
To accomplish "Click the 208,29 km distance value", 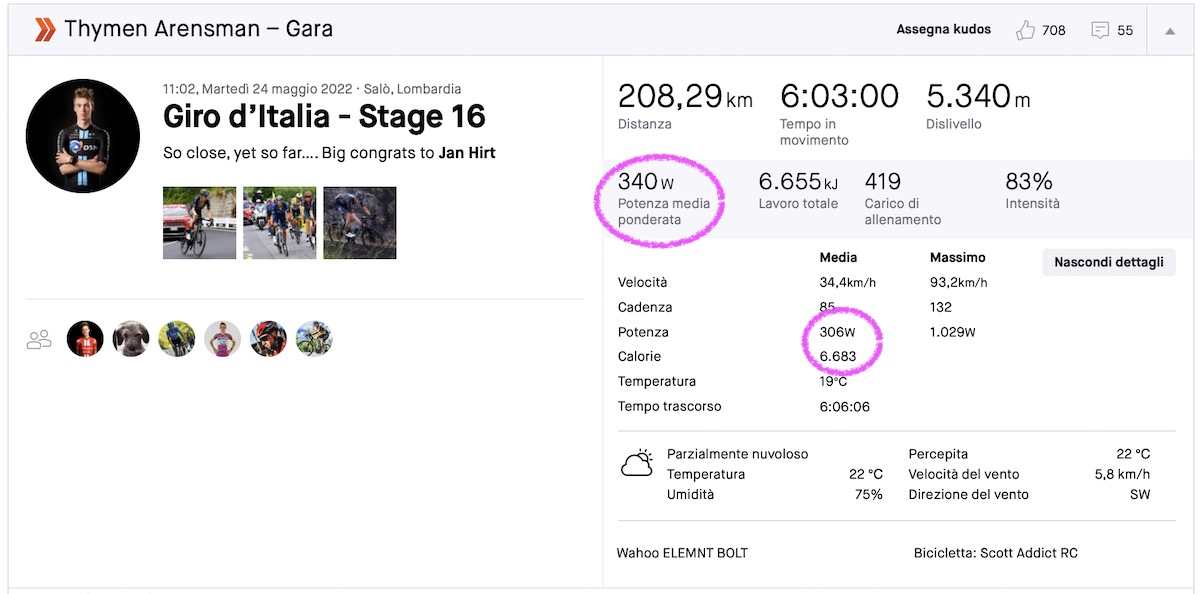I will (685, 97).
